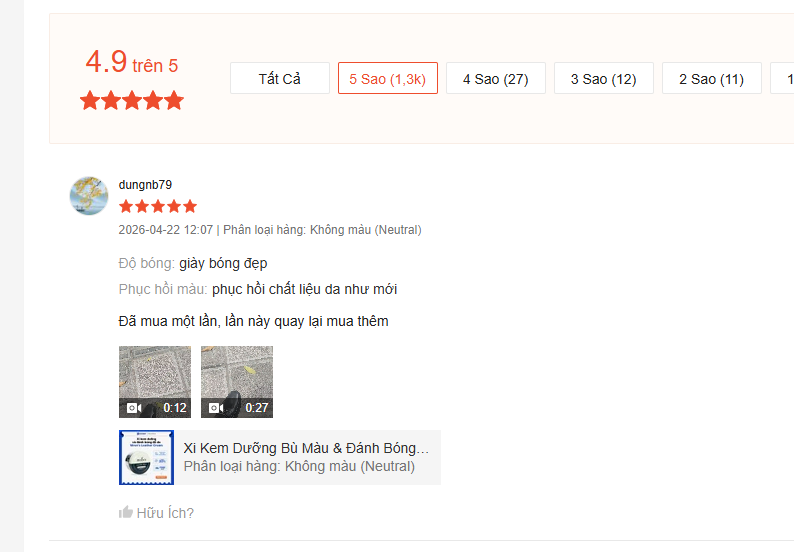The height and width of the screenshot is (552, 794).
Task: Click the reviewer's five-star rating under dungnb79
Action: tap(158, 207)
